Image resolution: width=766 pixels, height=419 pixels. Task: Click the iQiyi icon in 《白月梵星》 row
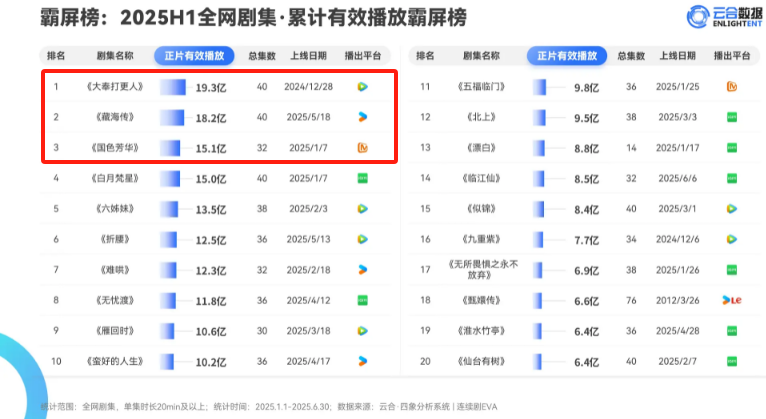click(x=362, y=178)
